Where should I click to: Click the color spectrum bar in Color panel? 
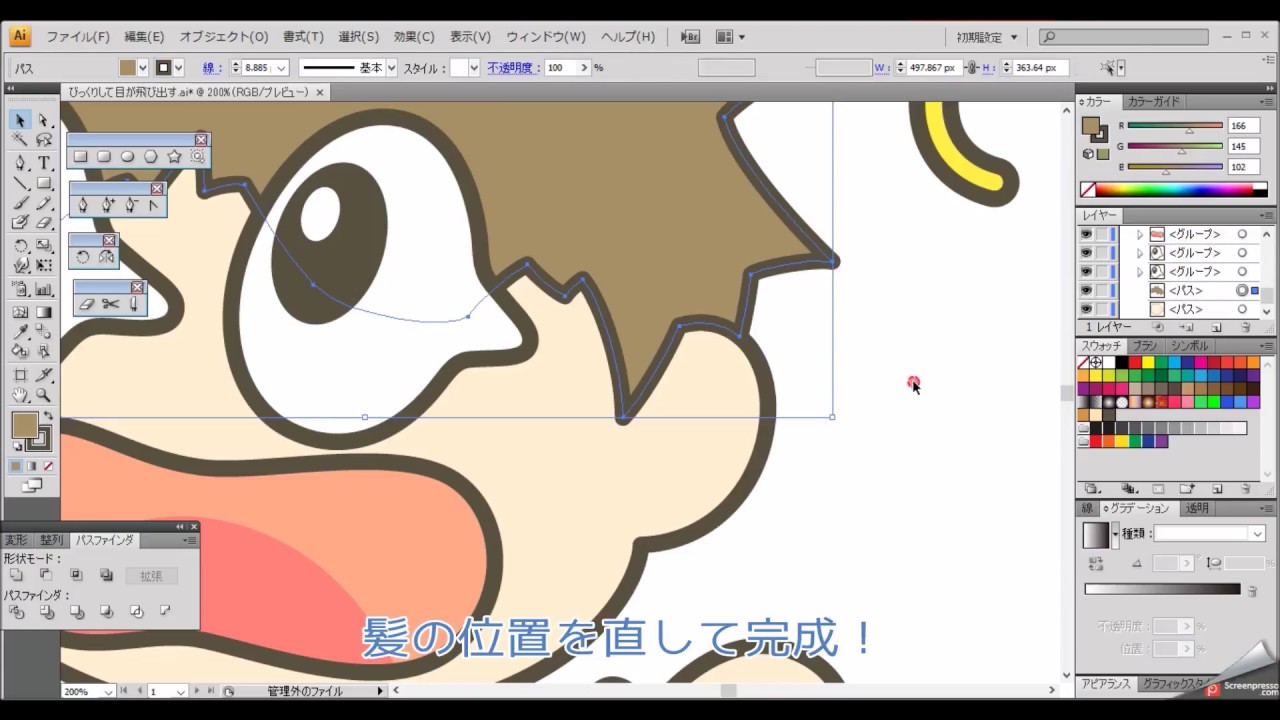[x=1174, y=190]
